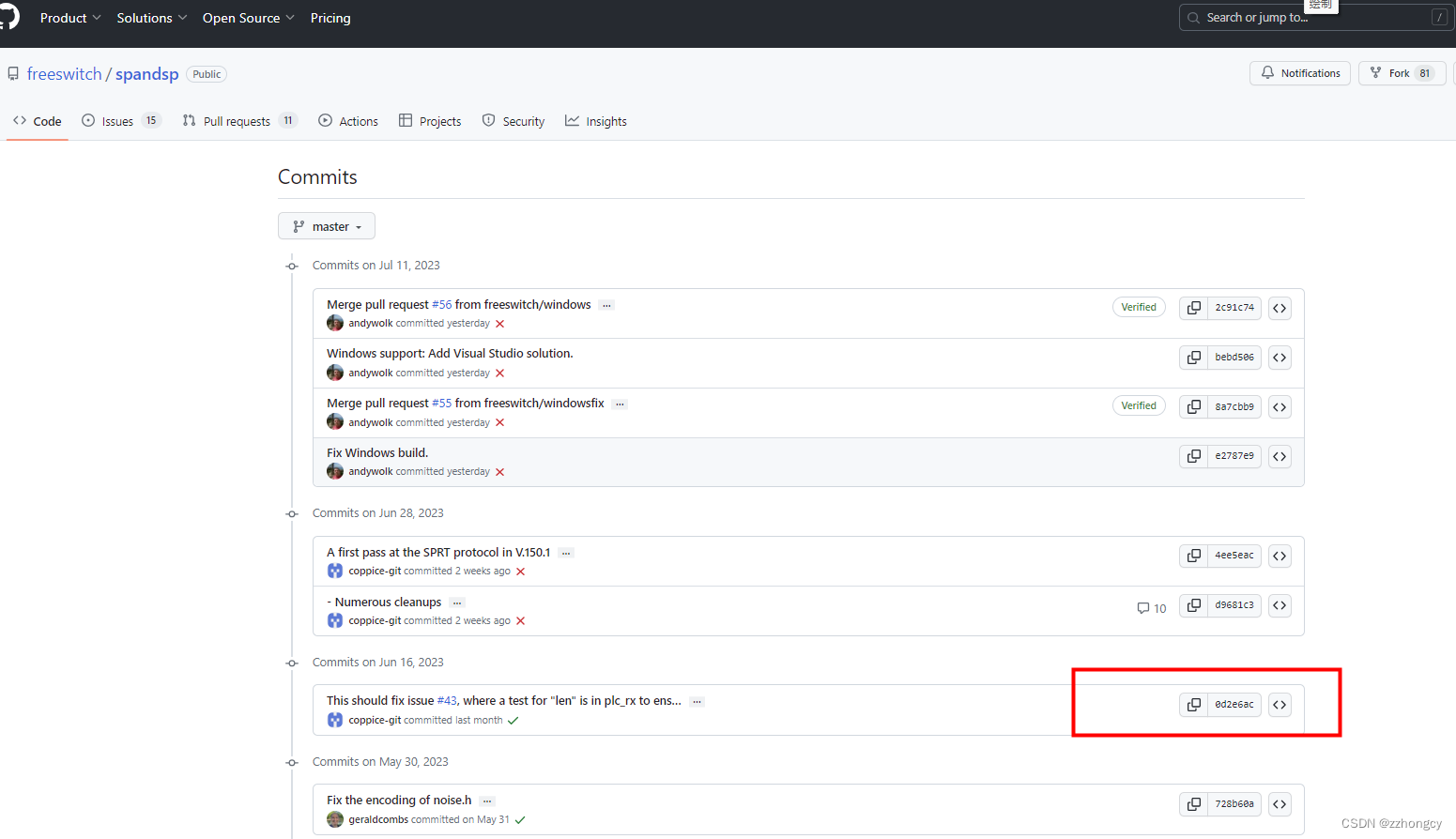Open pull request #55 link
The height and width of the screenshot is (839, 1456).
click(x=442, y=404)
